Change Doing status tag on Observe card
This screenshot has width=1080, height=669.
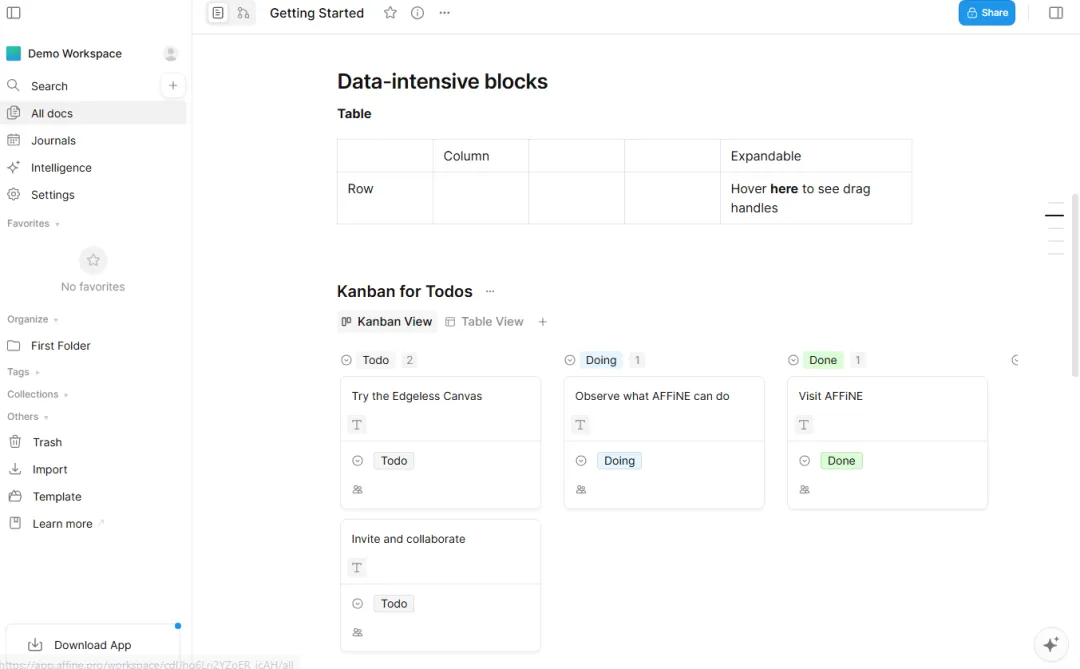coord(619,461)
